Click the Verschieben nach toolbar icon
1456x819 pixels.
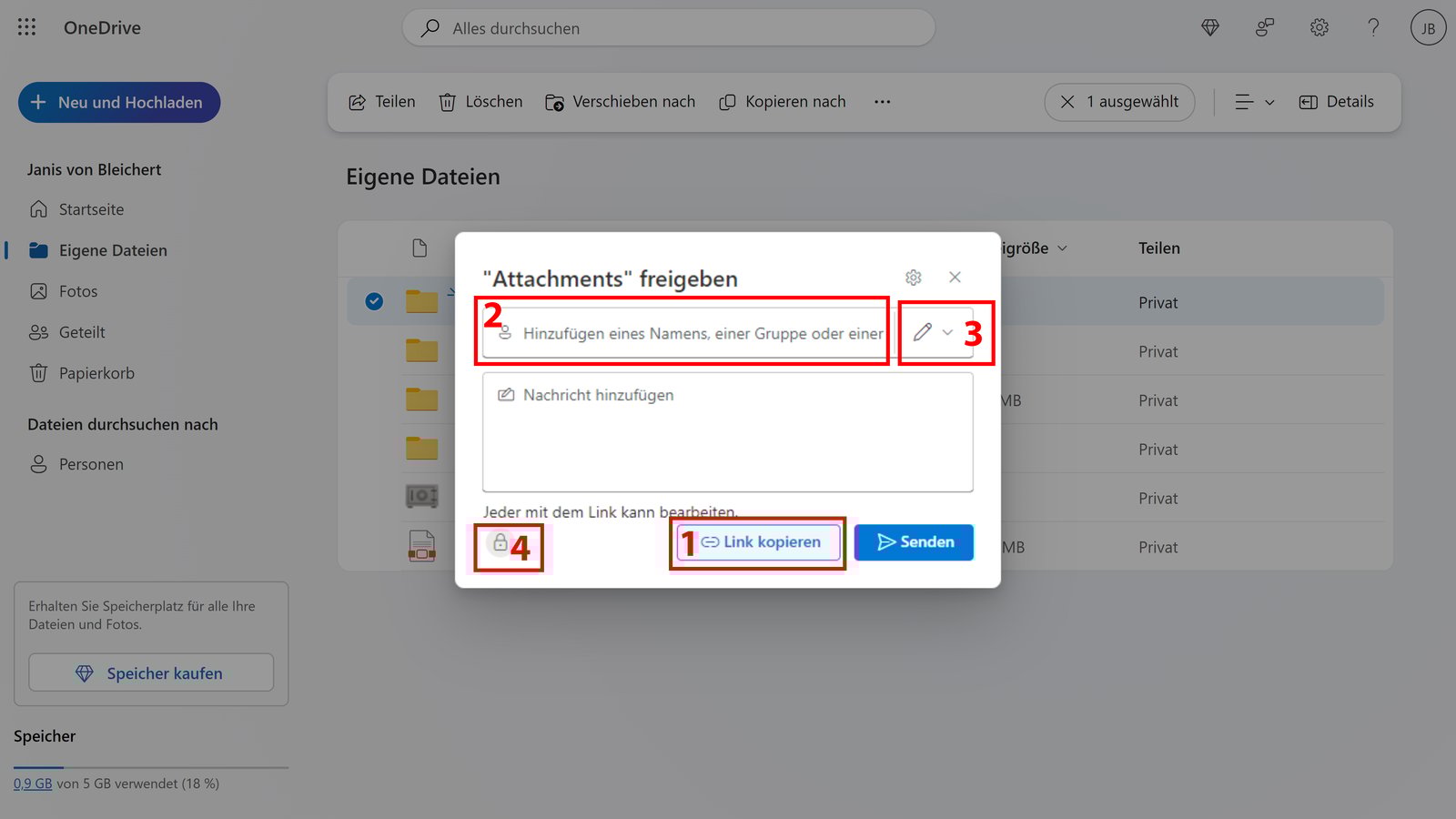pyautogui.click(x=553, y=102)
